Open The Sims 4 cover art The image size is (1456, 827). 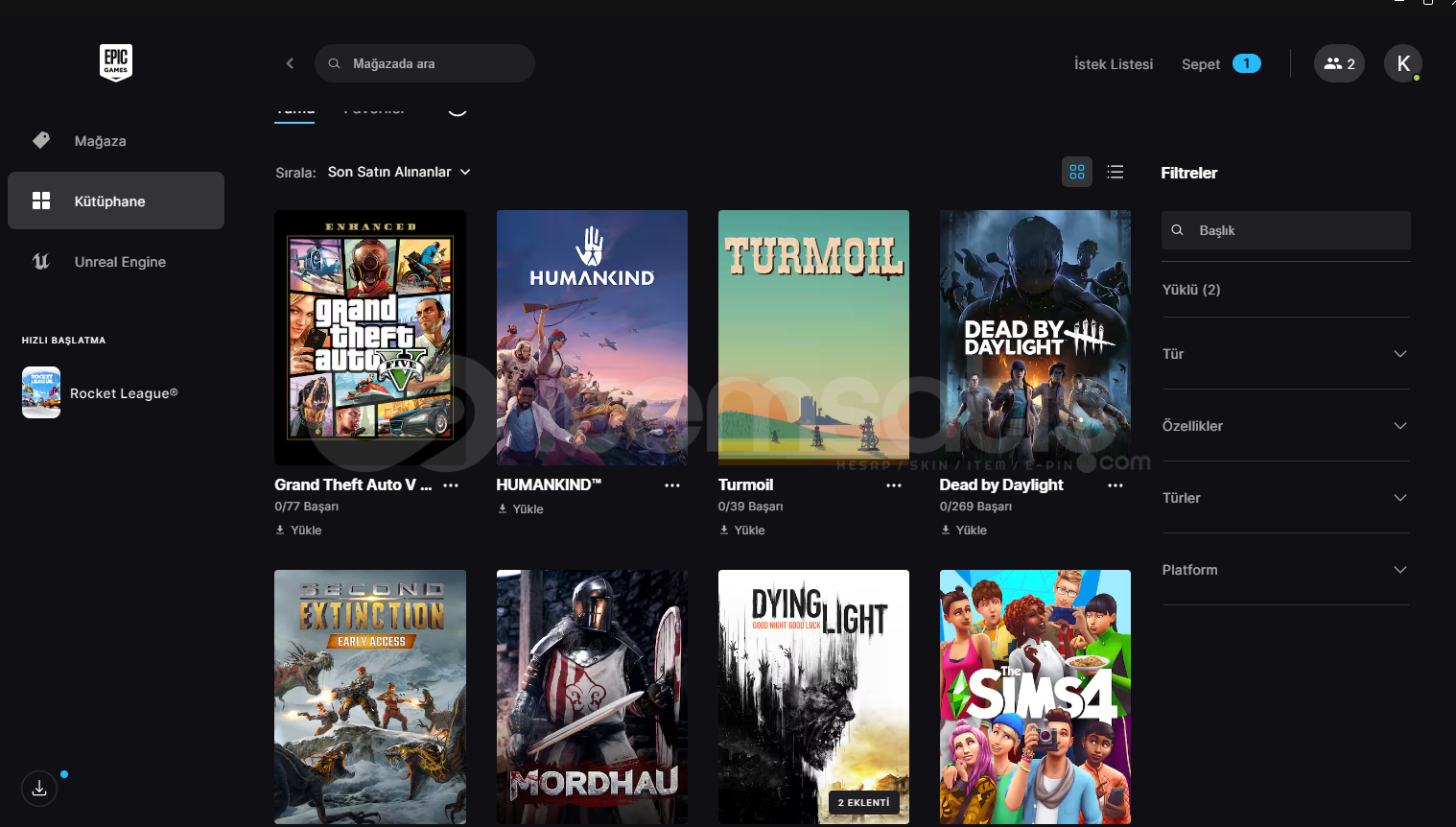[x=1035, y=697]
